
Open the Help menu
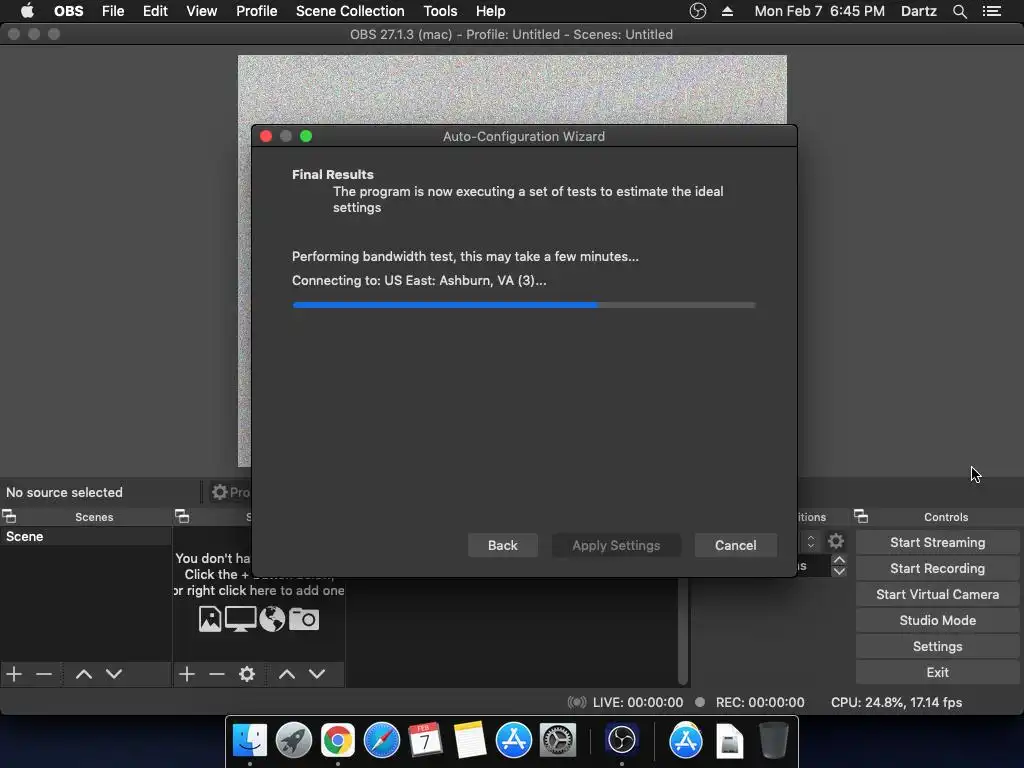490,11
